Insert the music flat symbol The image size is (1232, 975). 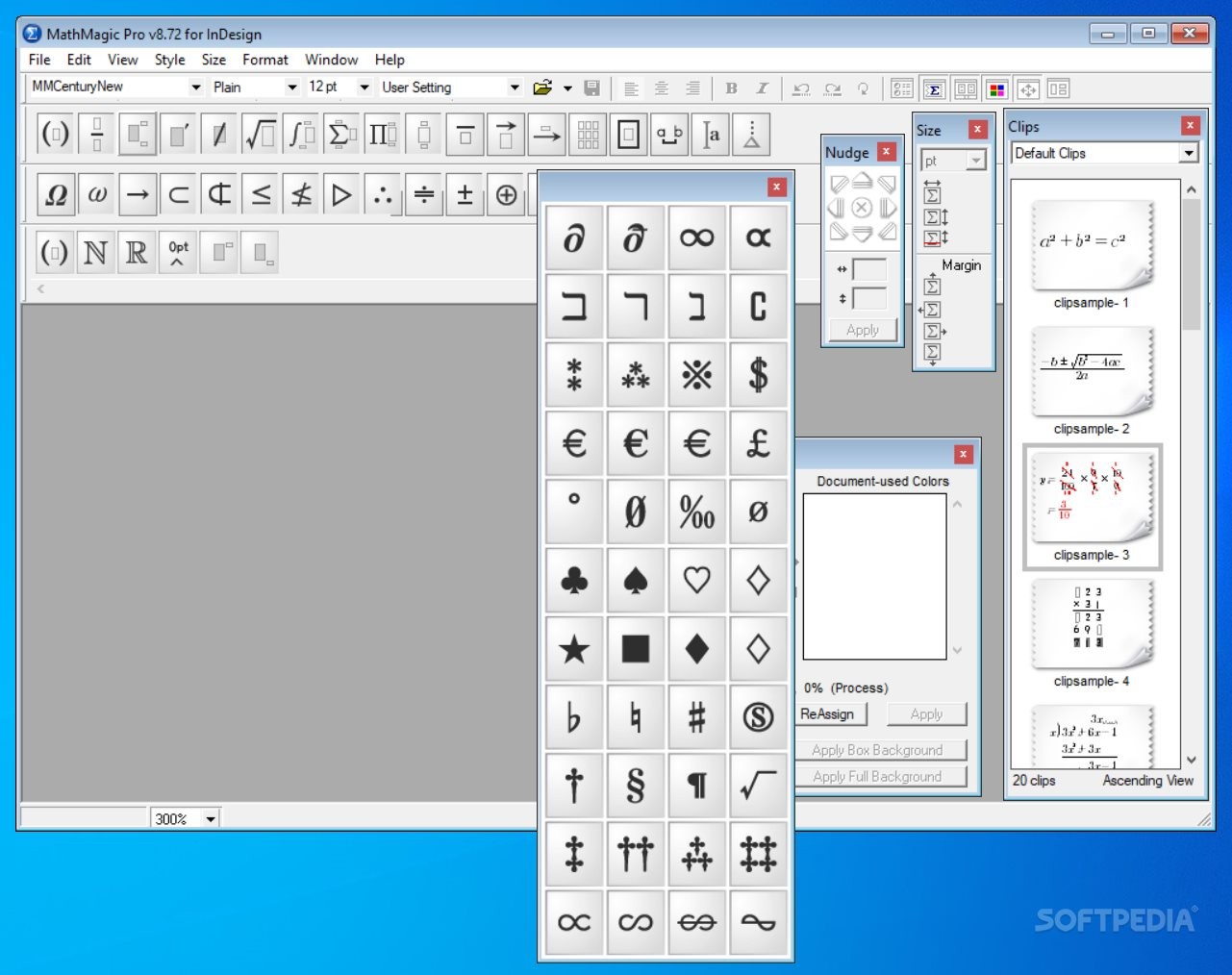(574, 717)
